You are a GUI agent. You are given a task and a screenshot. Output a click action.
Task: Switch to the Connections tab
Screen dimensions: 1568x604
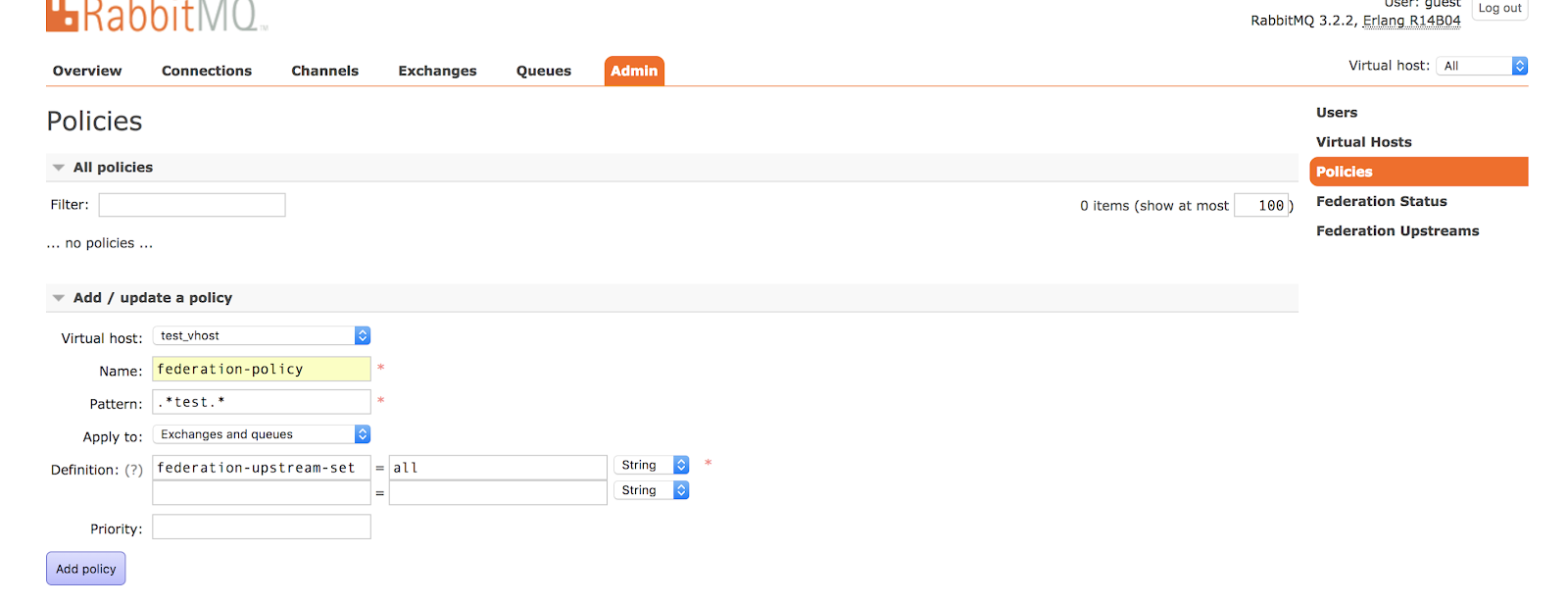pos(206,70)
